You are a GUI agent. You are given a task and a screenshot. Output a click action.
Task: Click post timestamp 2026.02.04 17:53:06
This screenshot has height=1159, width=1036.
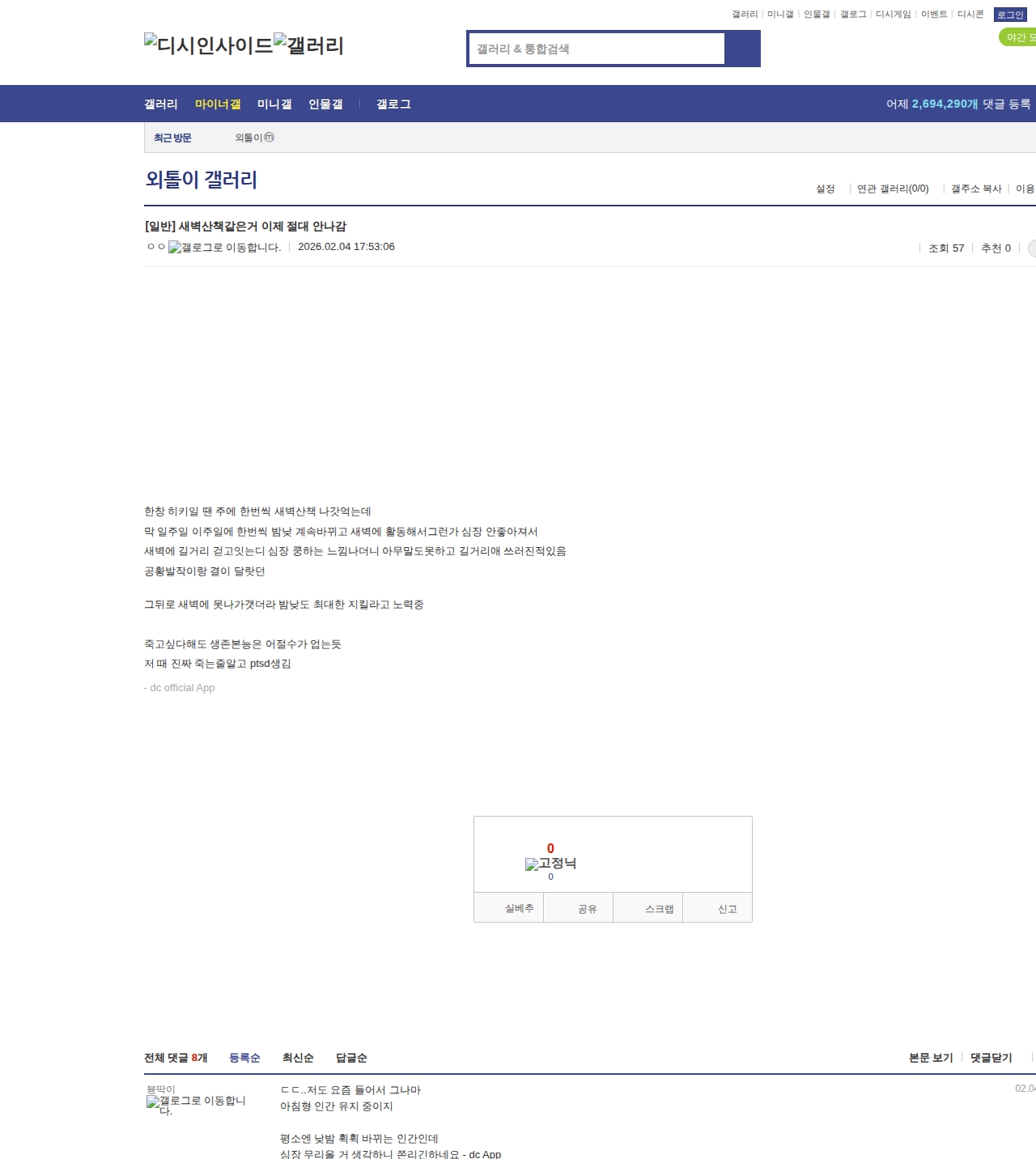[x=346, y=247]
